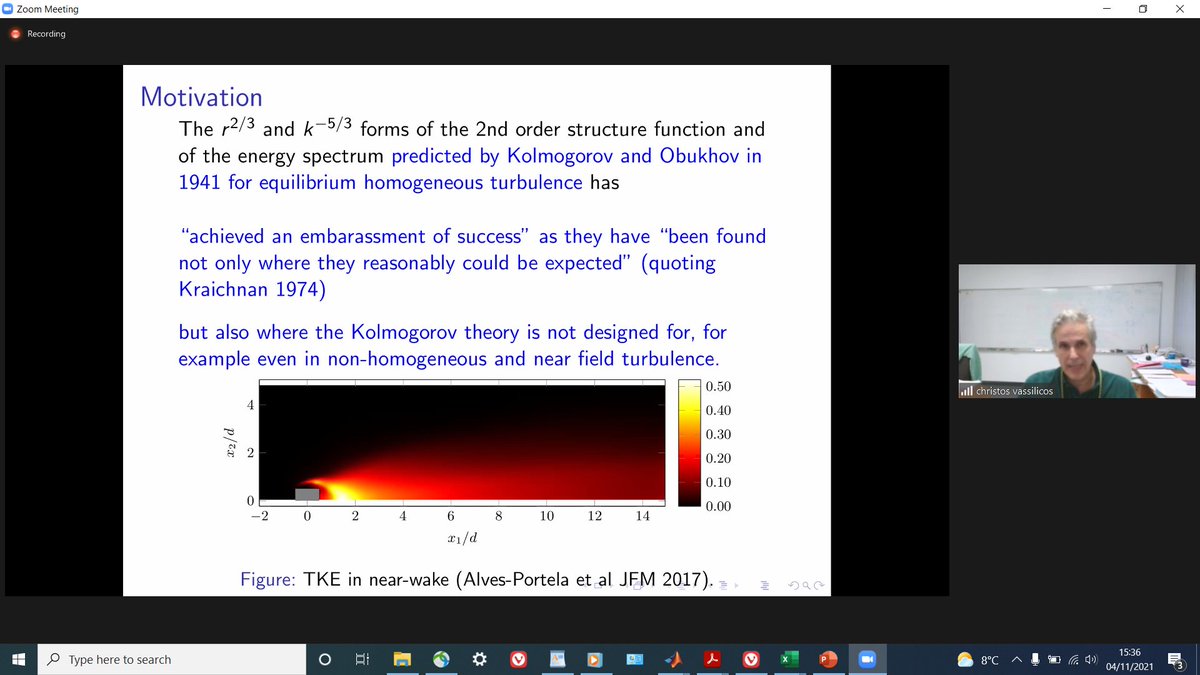Switch to Excel on the taskbar
The image size is (1200, 675).
[789, 659]
